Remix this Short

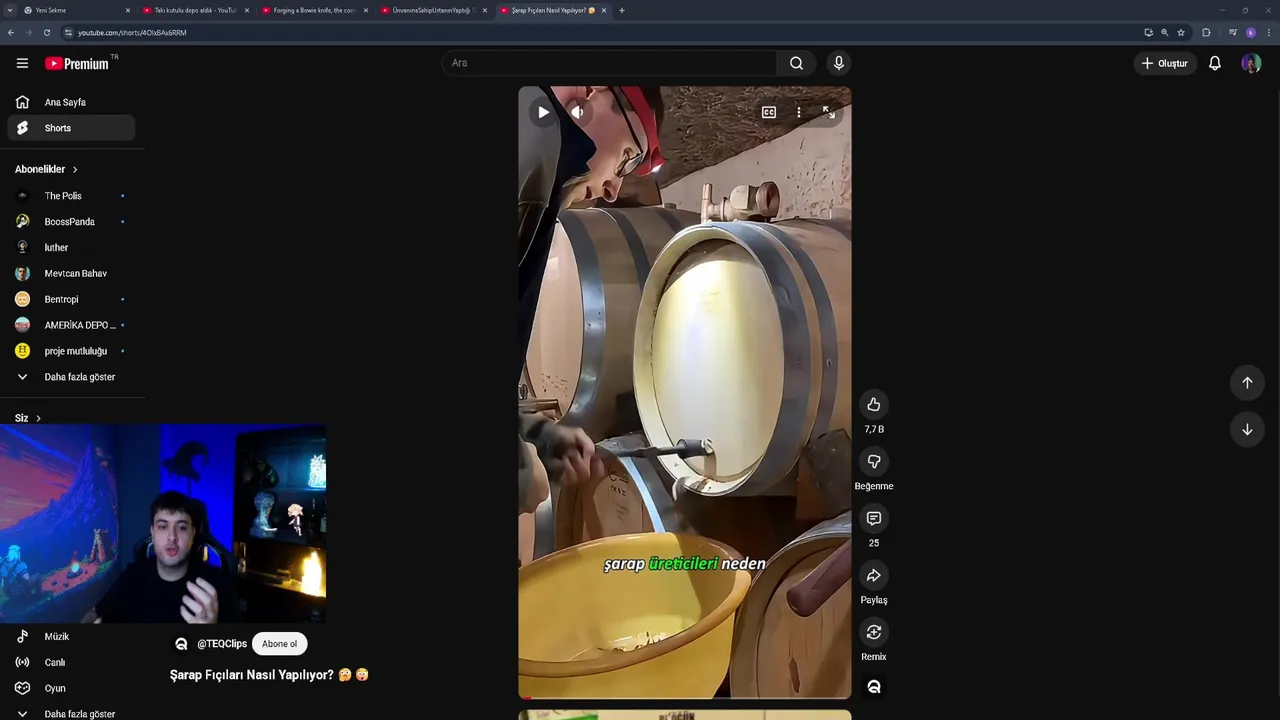pyautogui.click(x=874, y=632)
